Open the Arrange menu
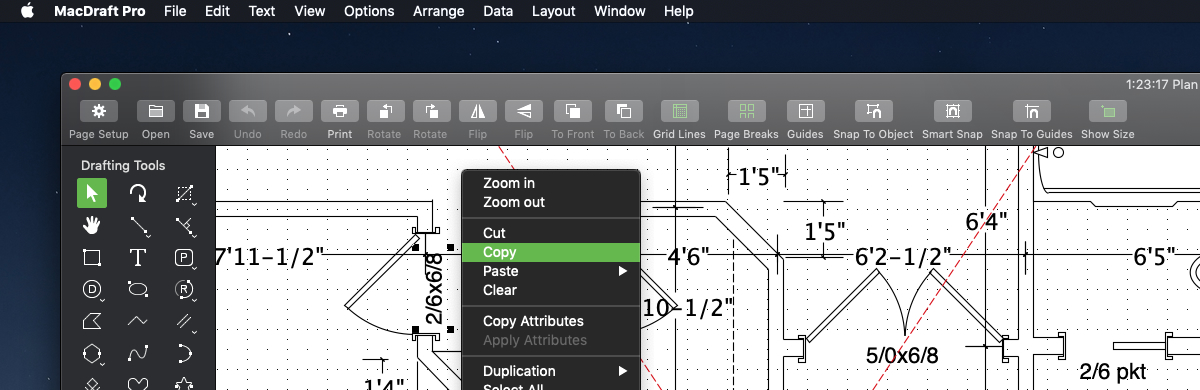The image size is (1200, 390). tap(438, 11)
